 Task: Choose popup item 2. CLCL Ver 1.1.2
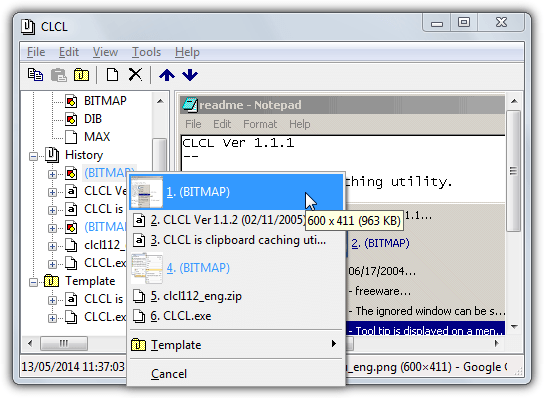[236, 220]
